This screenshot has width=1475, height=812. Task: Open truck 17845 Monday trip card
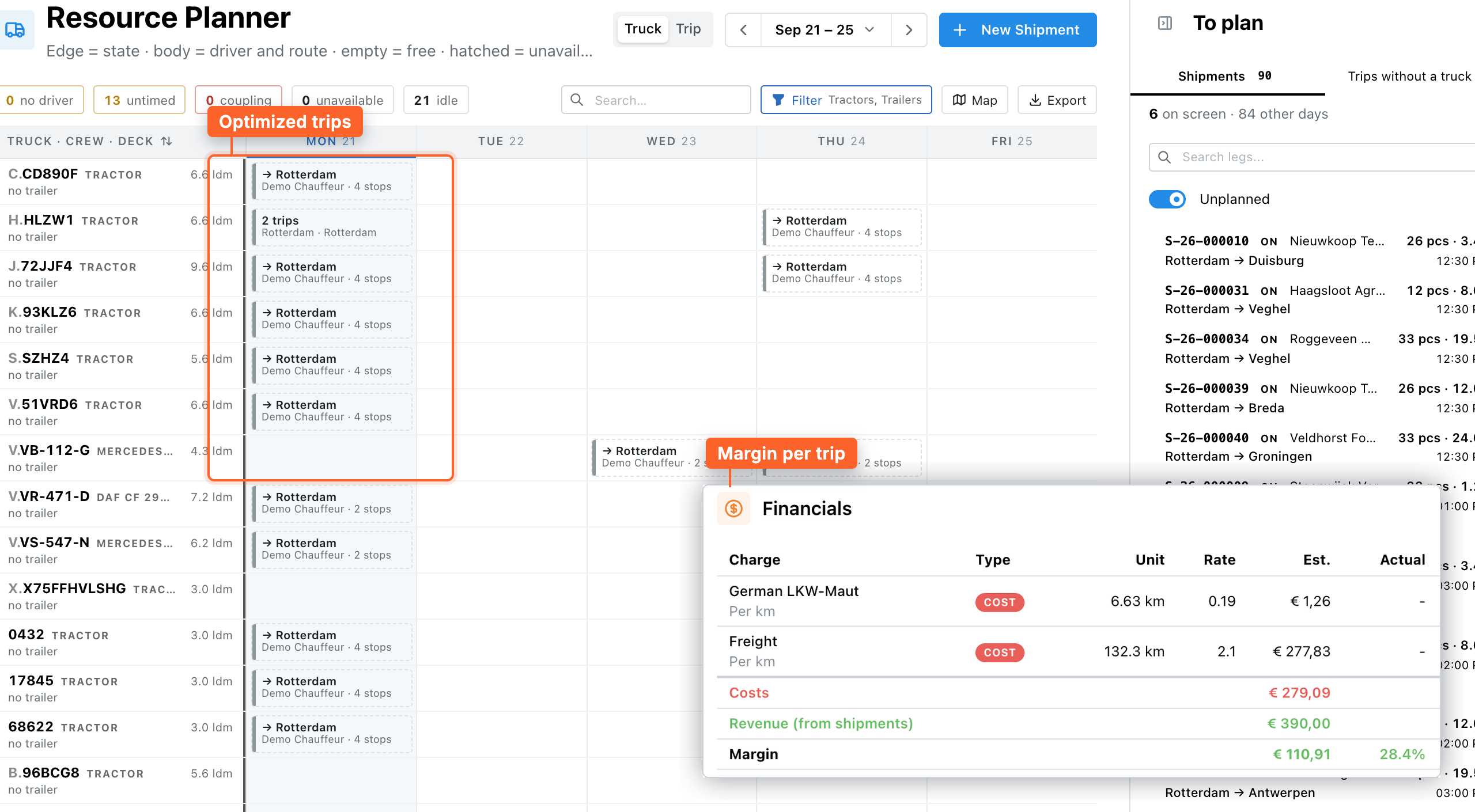[332, 688]
